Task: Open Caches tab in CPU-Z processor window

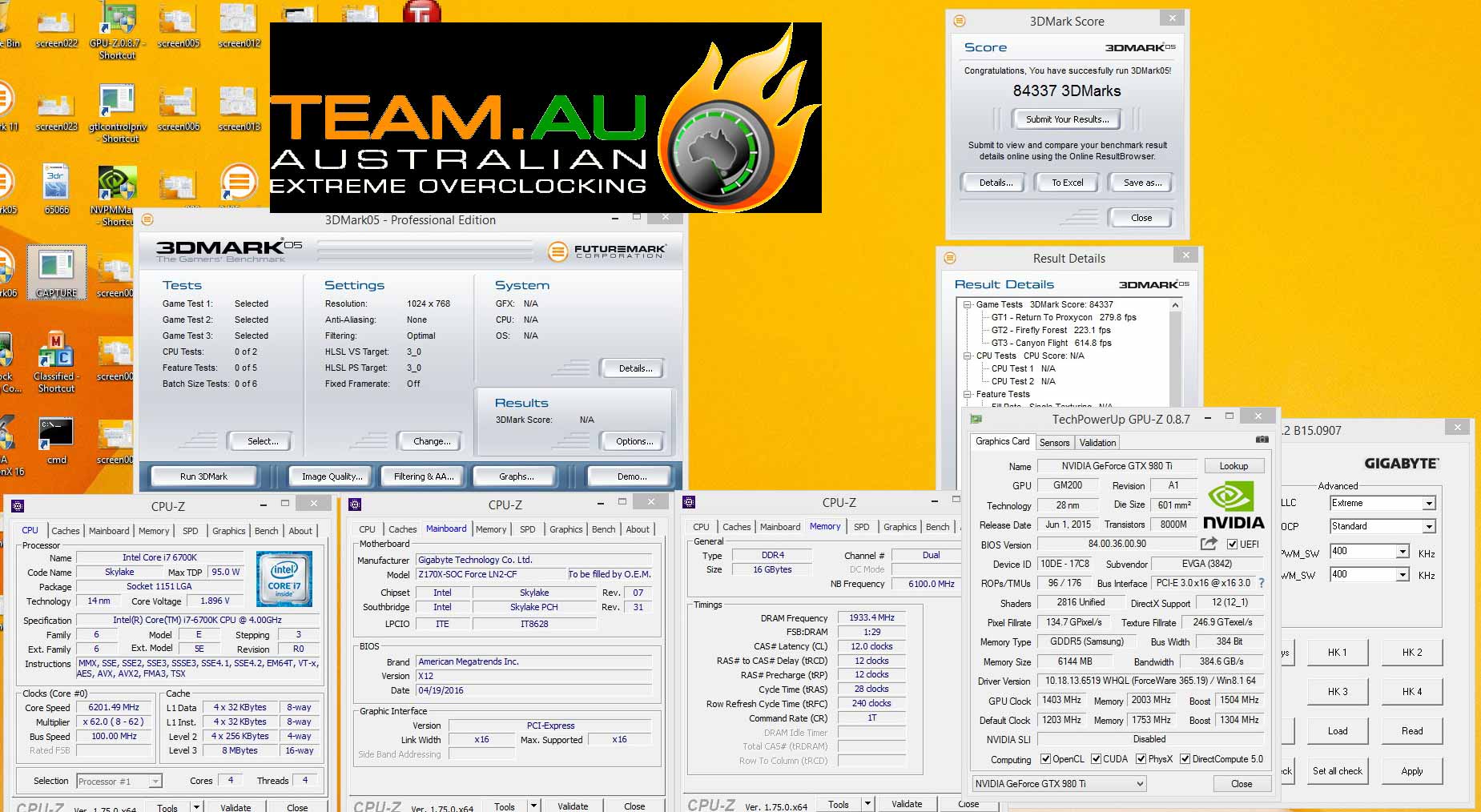Action: coord(66,531)
